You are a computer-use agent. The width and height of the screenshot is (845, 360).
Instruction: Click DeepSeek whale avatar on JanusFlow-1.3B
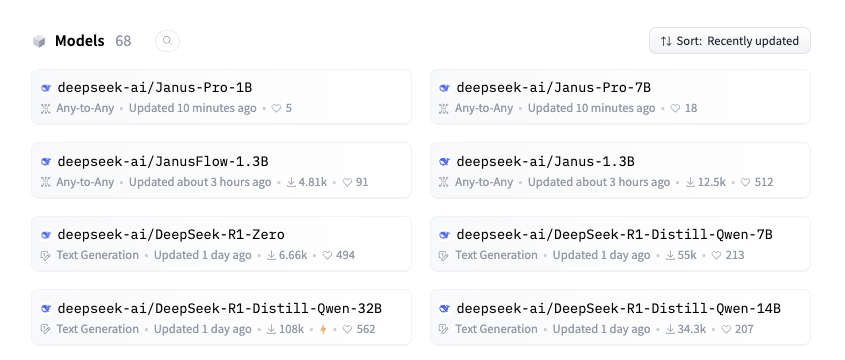point(46,161)
